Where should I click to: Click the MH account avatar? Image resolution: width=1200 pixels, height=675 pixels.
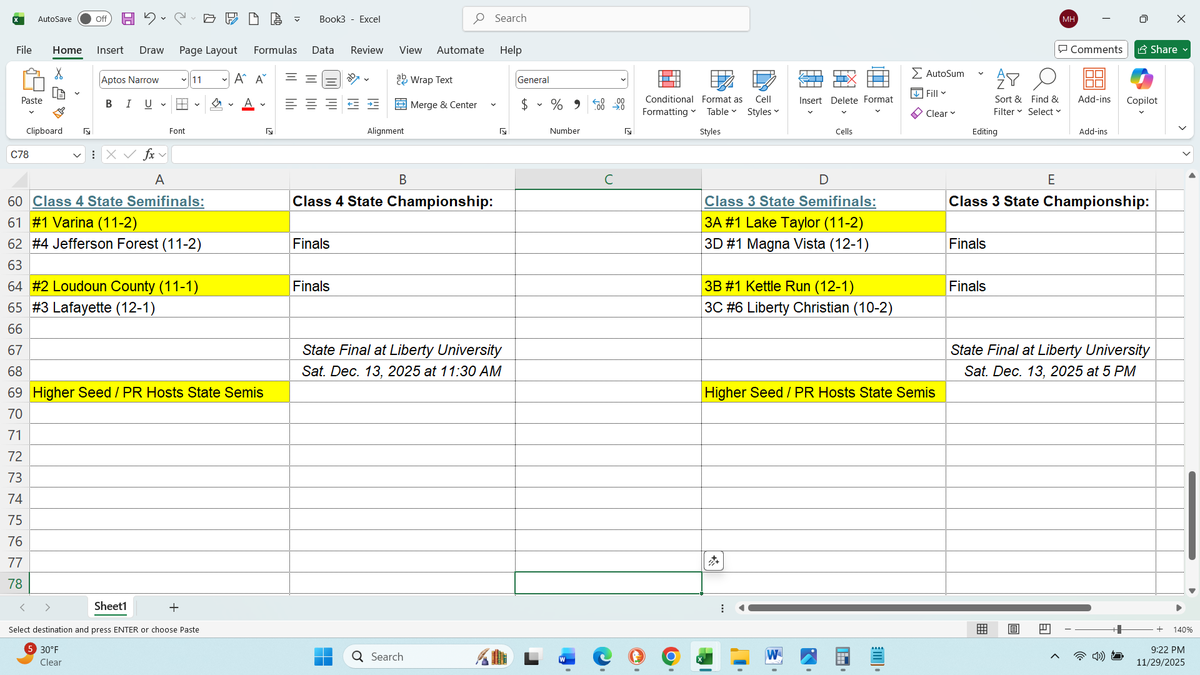click(x=1069, y=18)
